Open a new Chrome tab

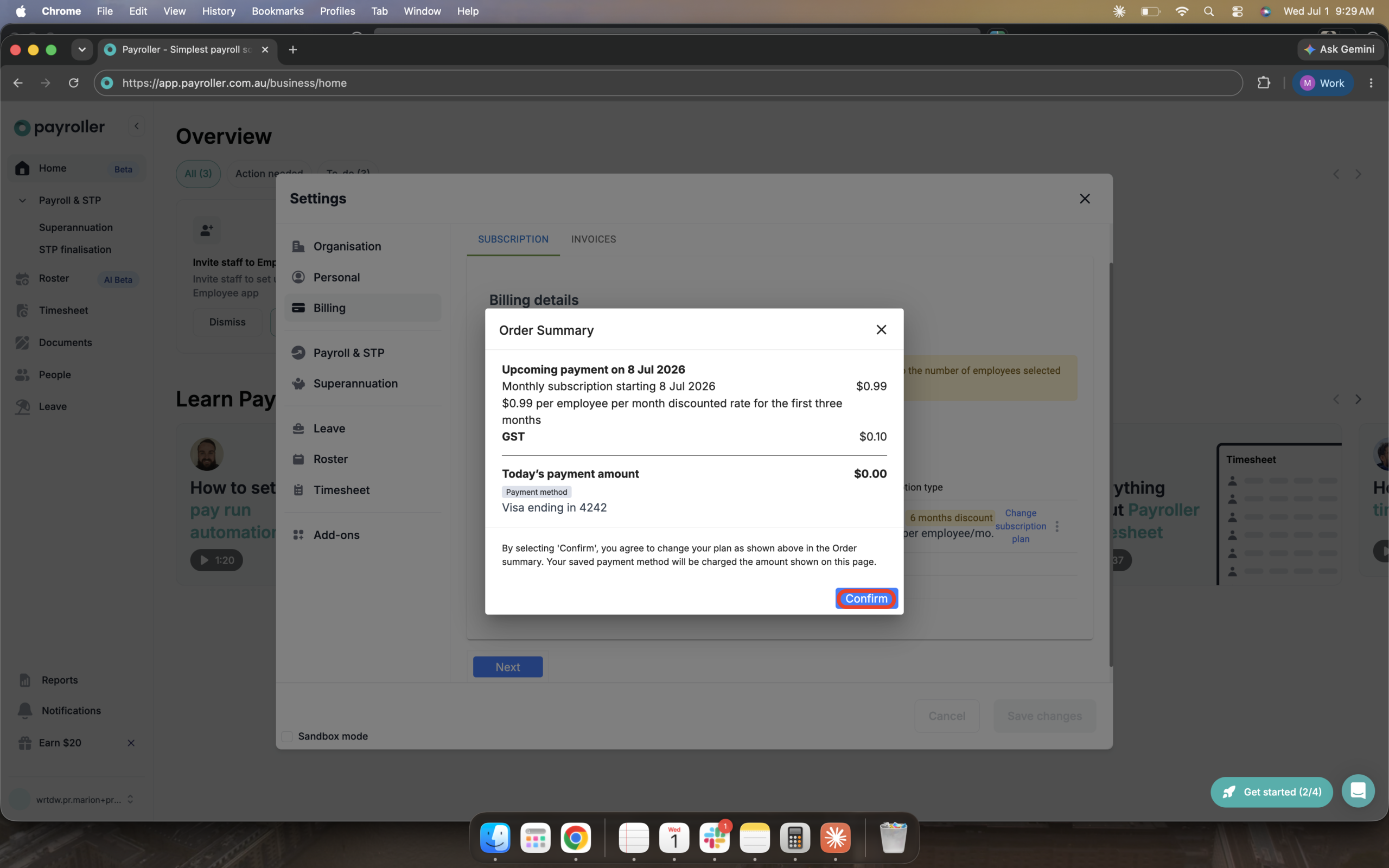click(x=293, y=49)
